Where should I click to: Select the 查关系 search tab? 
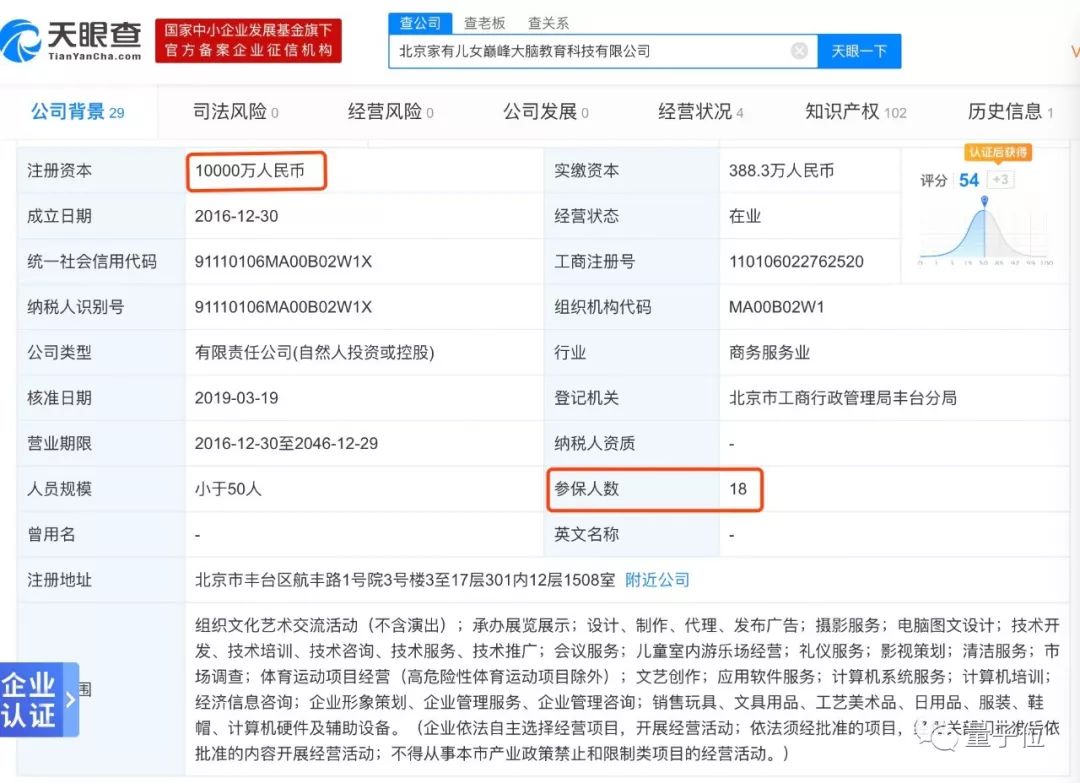click(x=548, y=23)
